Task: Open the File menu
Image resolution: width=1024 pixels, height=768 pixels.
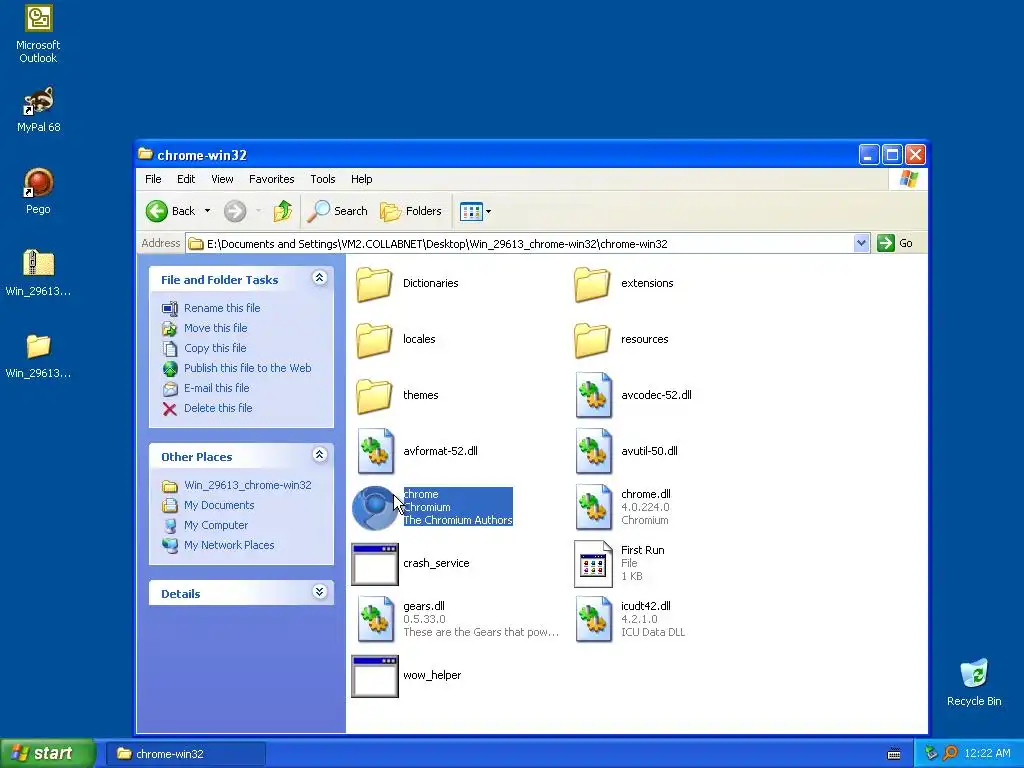Action: [x=153, y=179]
